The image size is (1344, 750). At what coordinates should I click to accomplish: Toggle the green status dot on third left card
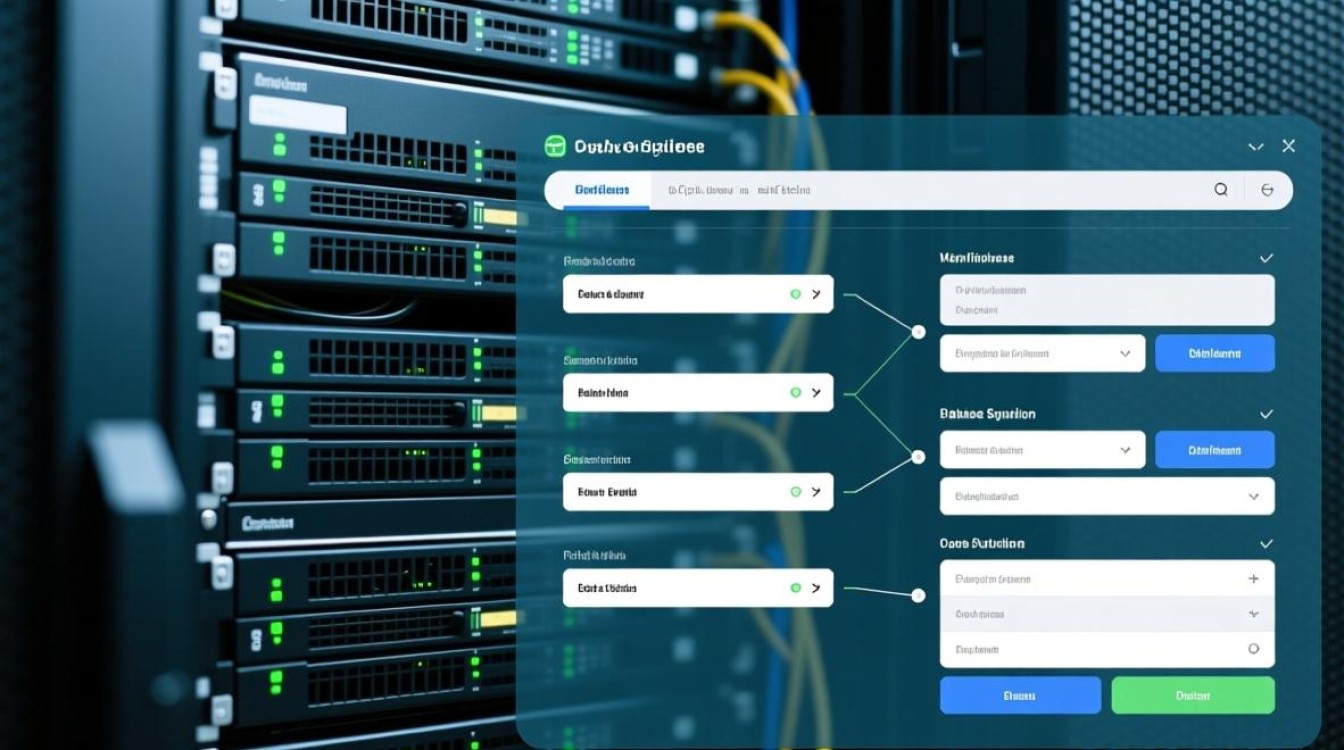(x=795, y=492)
